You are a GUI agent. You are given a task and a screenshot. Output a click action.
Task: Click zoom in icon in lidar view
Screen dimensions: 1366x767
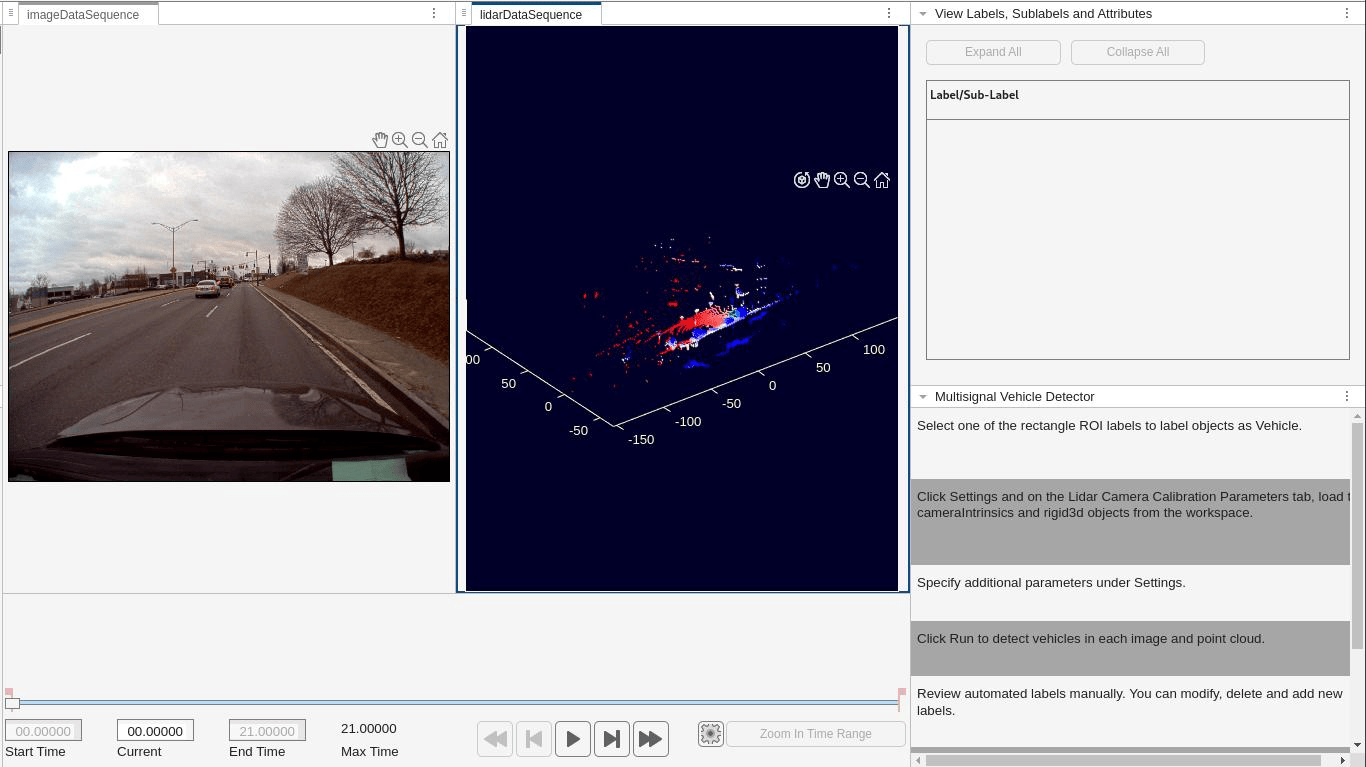tap(842, 180)
